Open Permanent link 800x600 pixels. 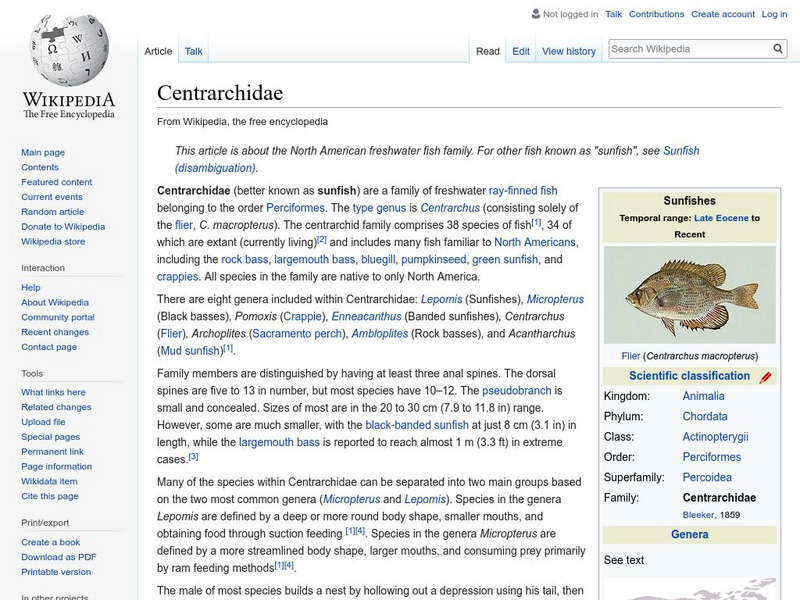pyautogui.click(x=52, y=452)
